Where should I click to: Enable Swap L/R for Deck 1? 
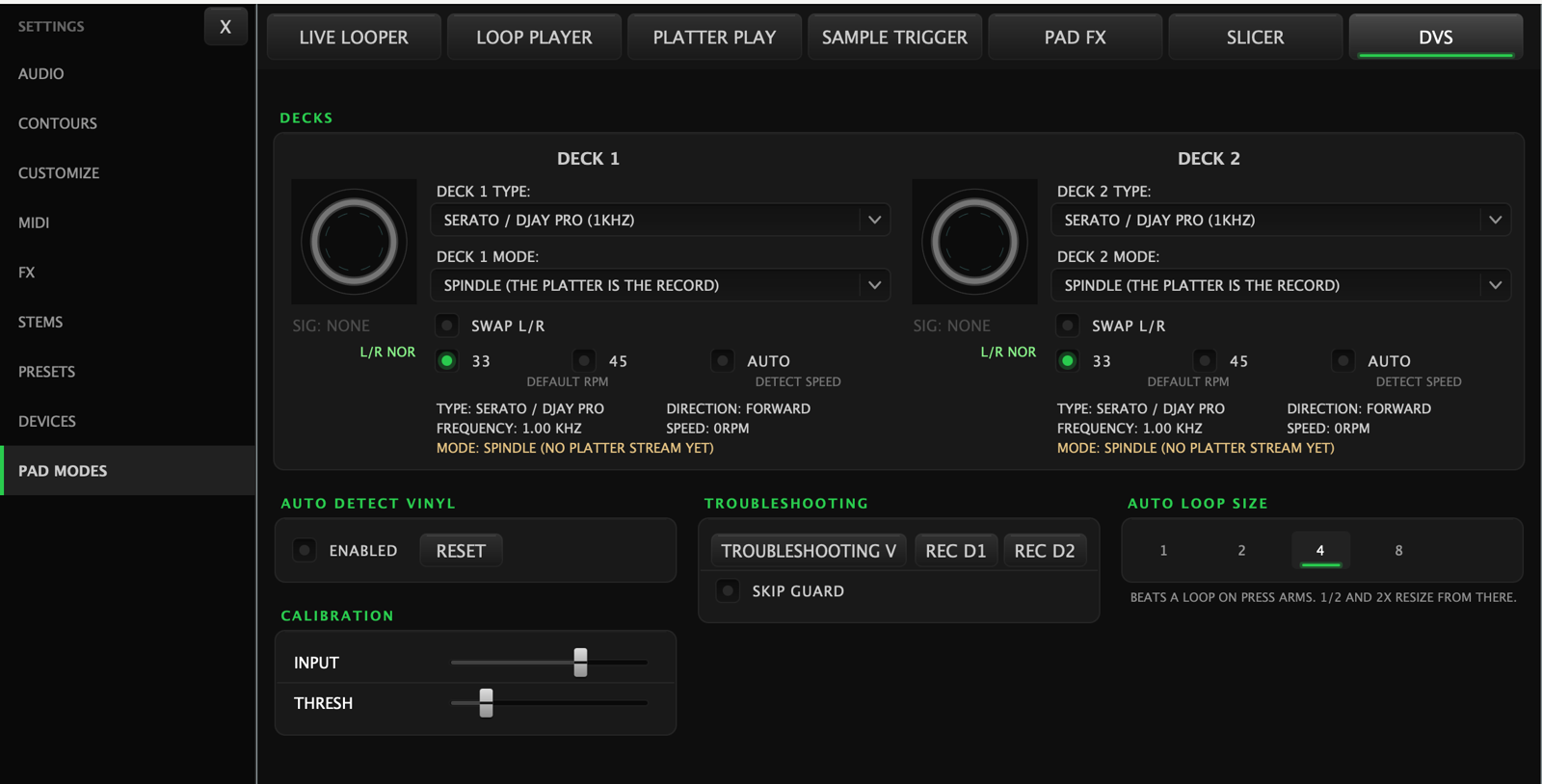447,326
